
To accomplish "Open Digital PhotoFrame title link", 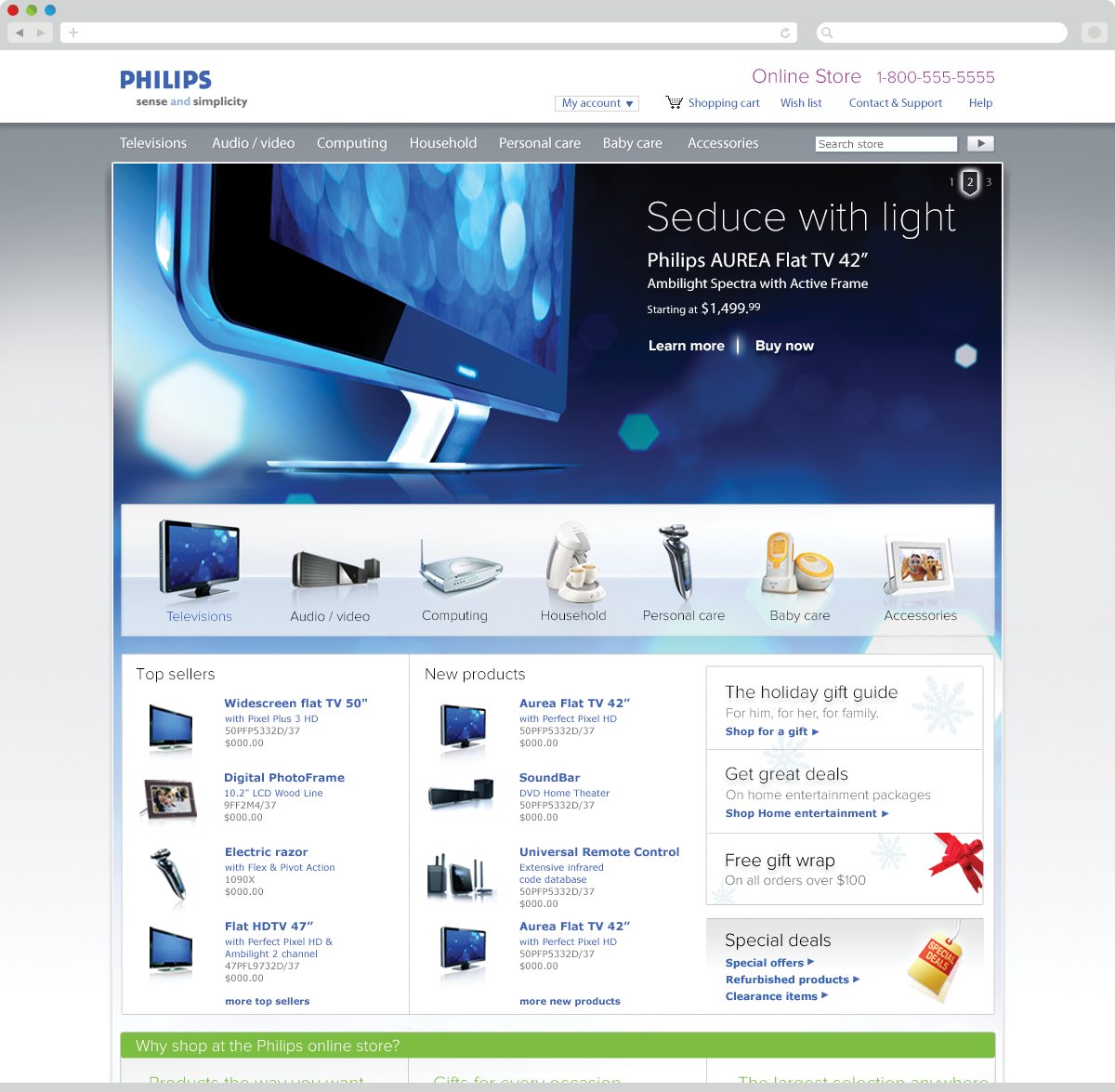I will click(284, 778).
